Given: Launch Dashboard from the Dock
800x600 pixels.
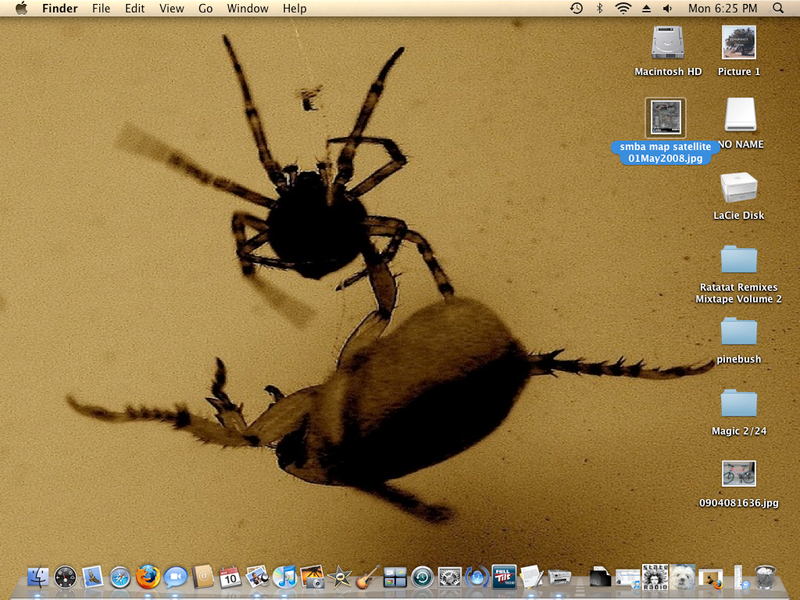Looking at the screenshot, I should [x=65, y=577].
